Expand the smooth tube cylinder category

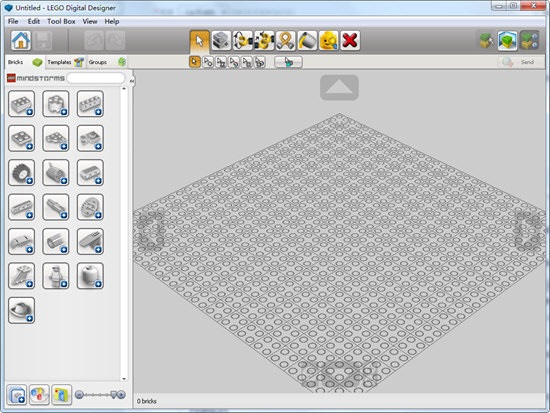point(56,241)
